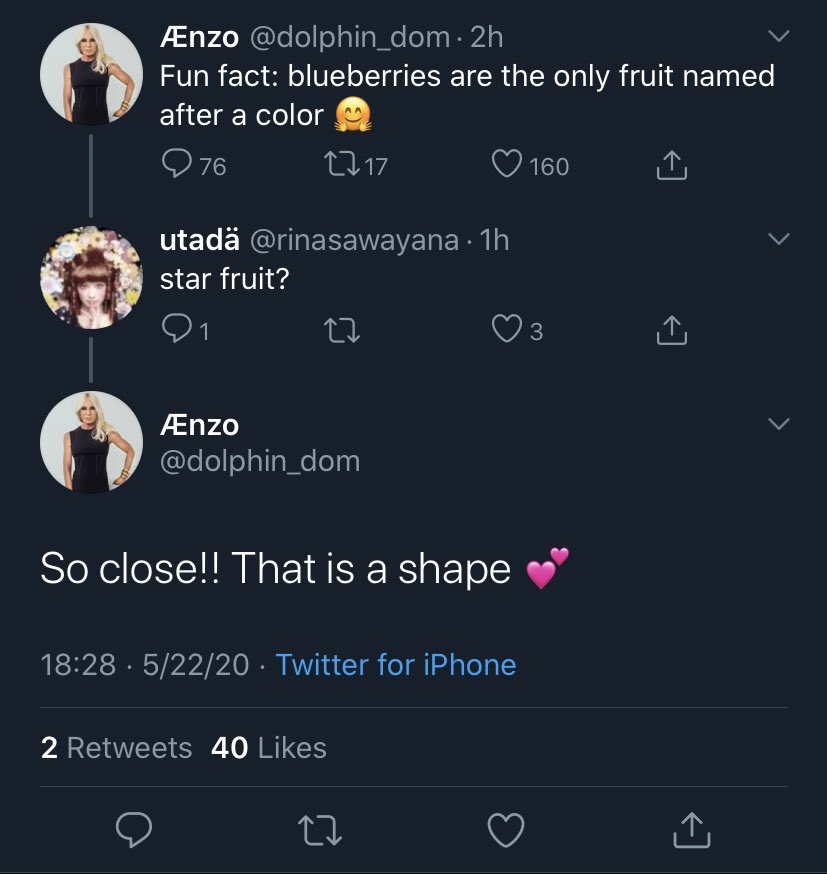Open @rinasawayana profile handle

[x=354, y=240]
